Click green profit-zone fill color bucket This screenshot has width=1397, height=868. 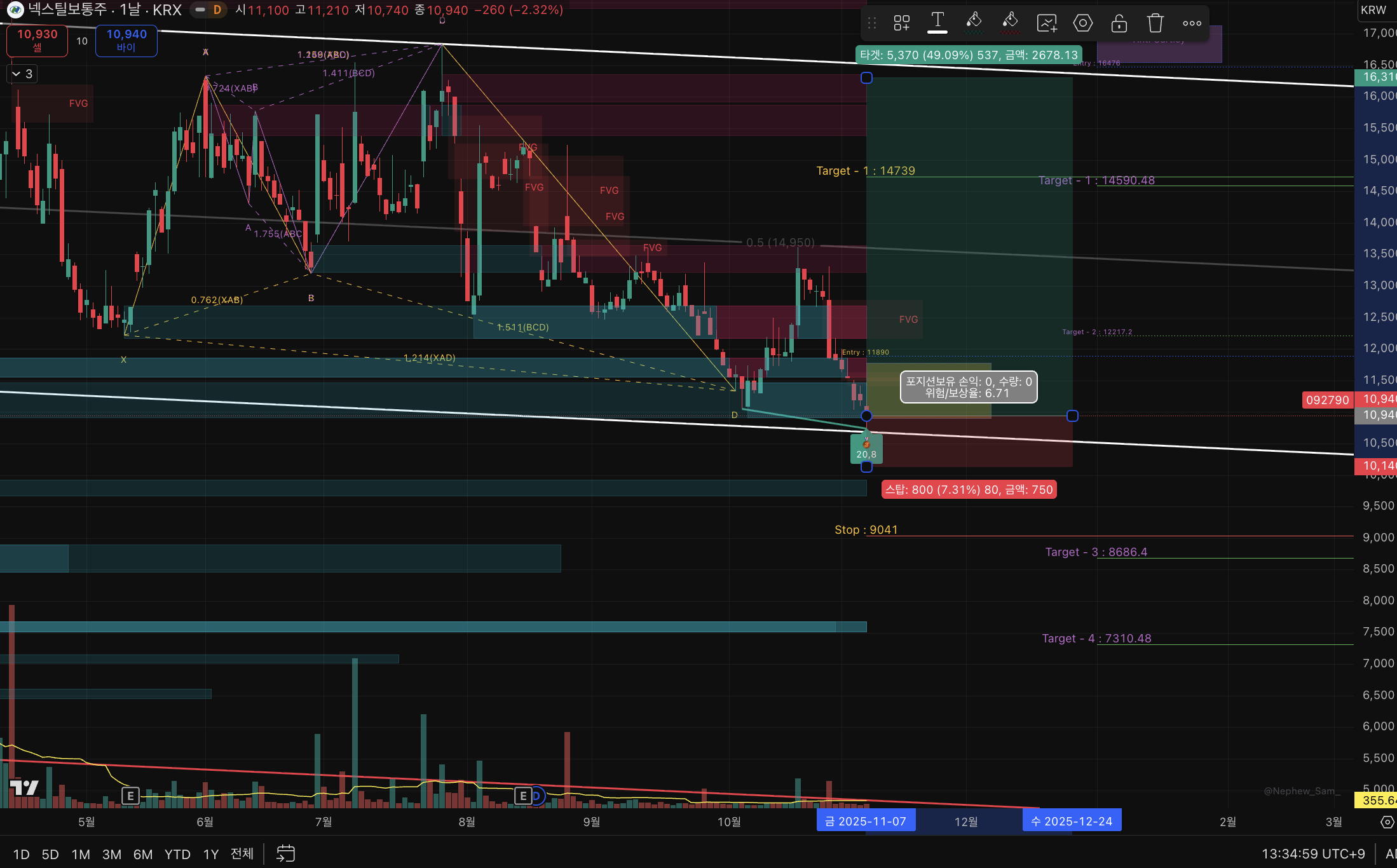click(974, 22)
